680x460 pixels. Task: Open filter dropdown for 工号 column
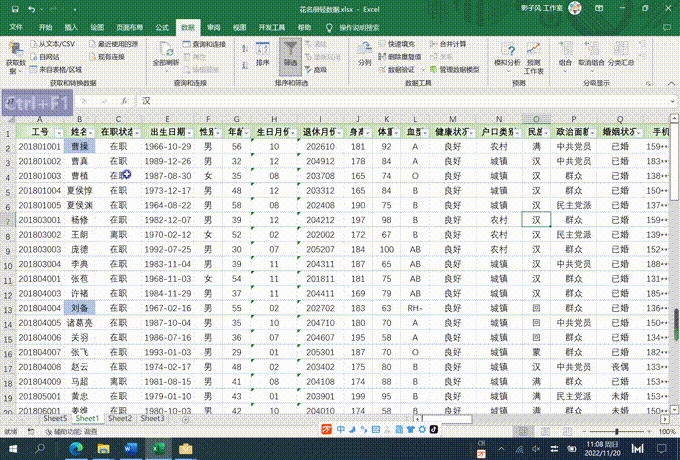59,133
